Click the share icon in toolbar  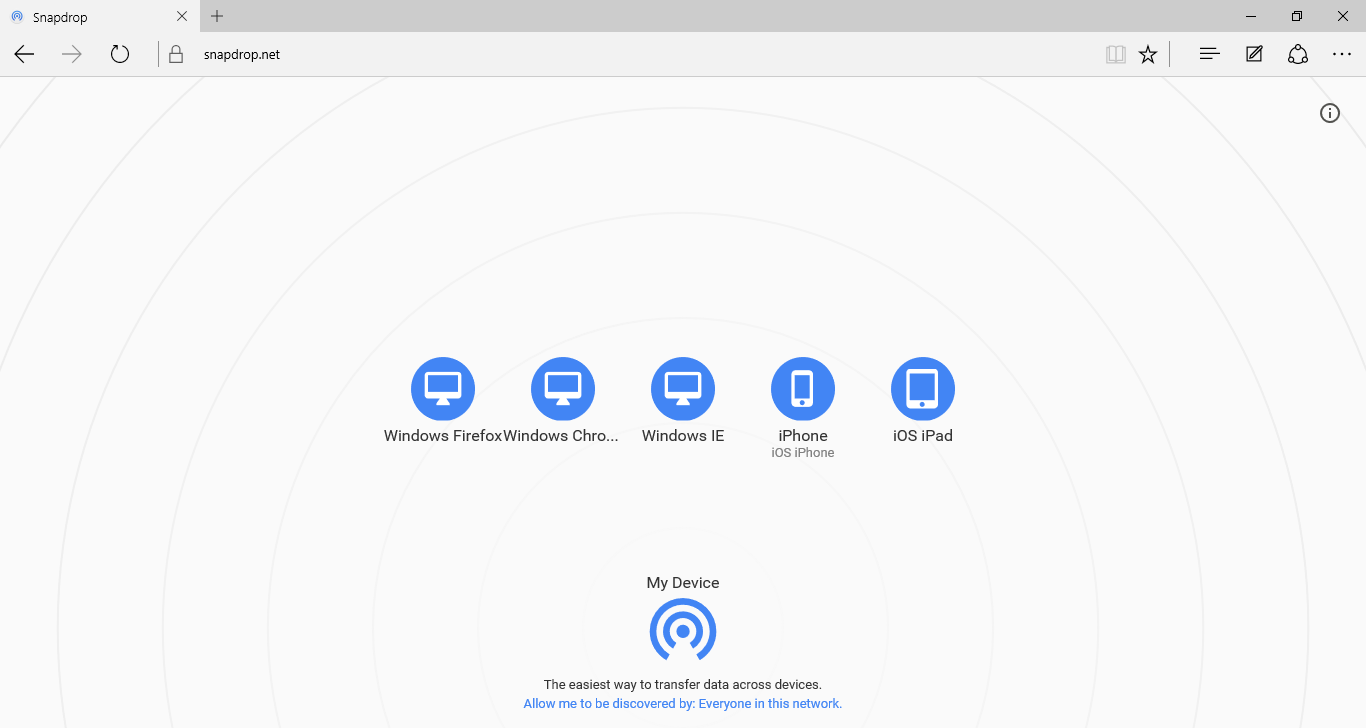coord(1298,54)
